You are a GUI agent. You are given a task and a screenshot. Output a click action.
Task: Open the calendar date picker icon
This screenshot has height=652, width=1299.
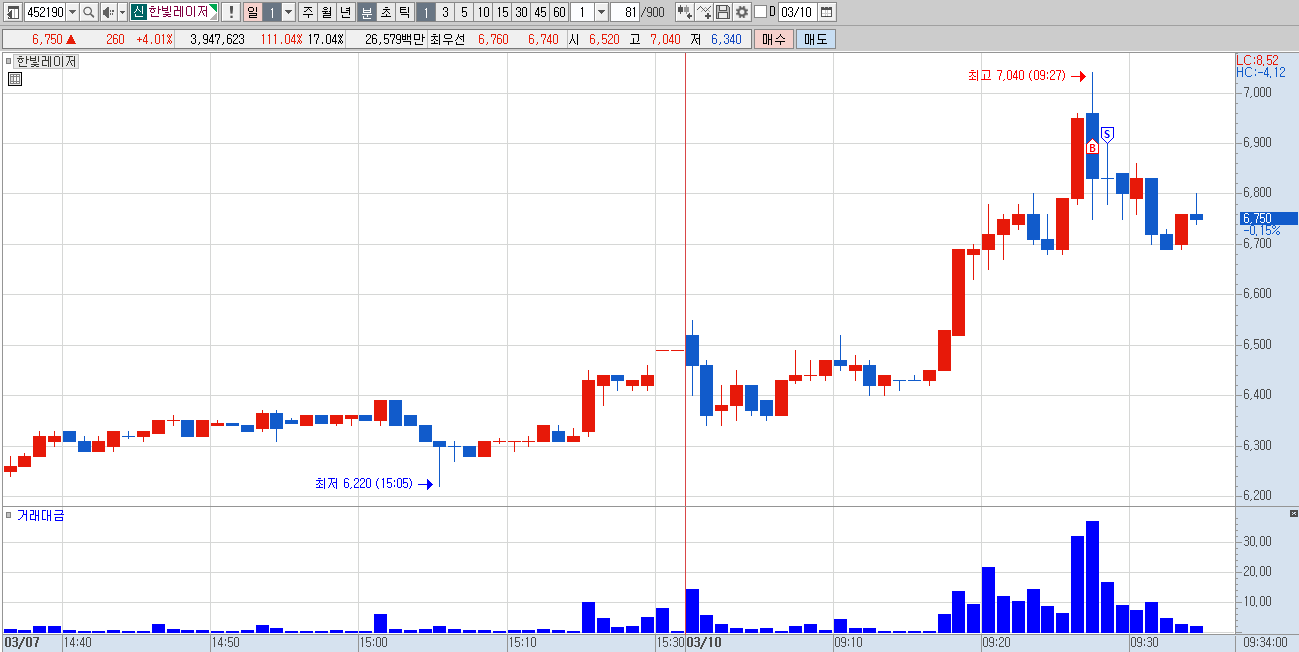[x=827, y=12]
